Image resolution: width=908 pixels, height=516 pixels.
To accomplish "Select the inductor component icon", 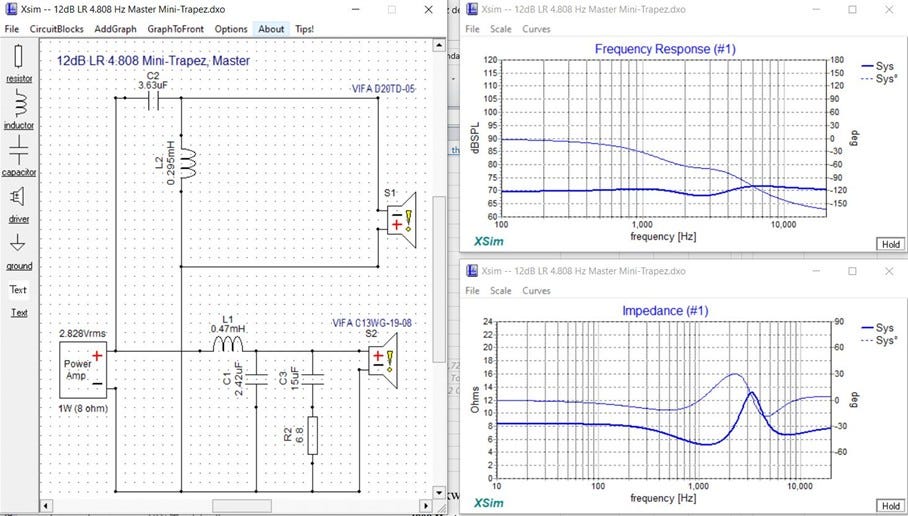I will (19, 104).
